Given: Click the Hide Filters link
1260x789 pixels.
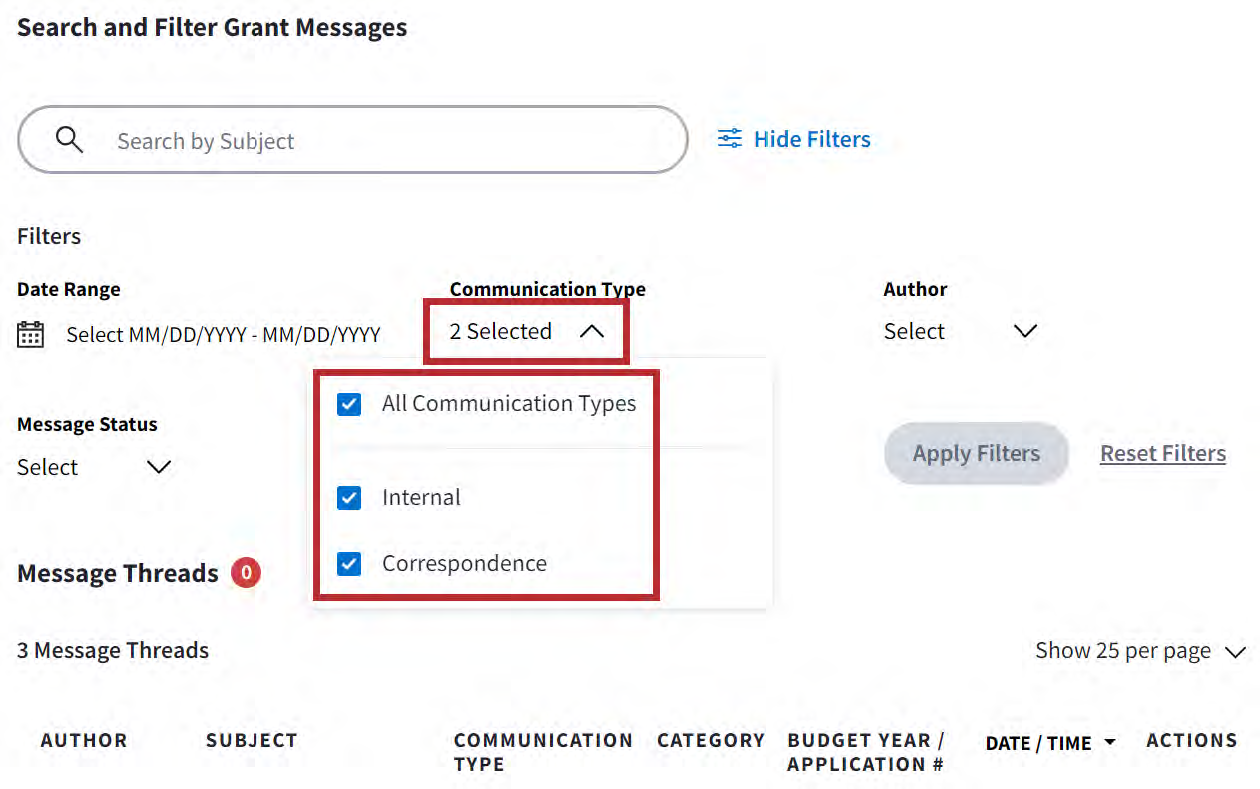Looking at the screenshot, I should [812, 139].
